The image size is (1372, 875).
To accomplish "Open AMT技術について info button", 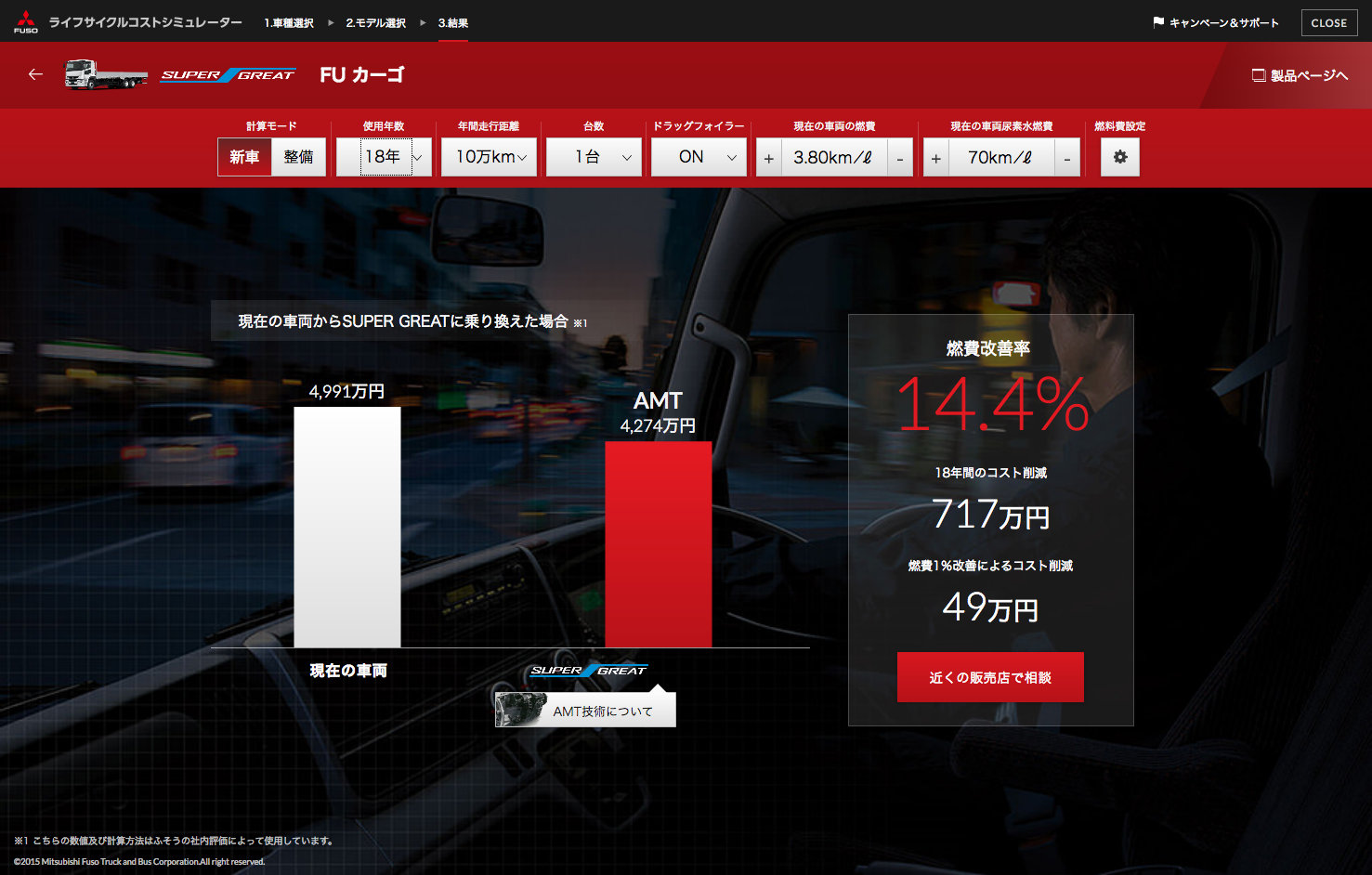I will tap(586, 711).
